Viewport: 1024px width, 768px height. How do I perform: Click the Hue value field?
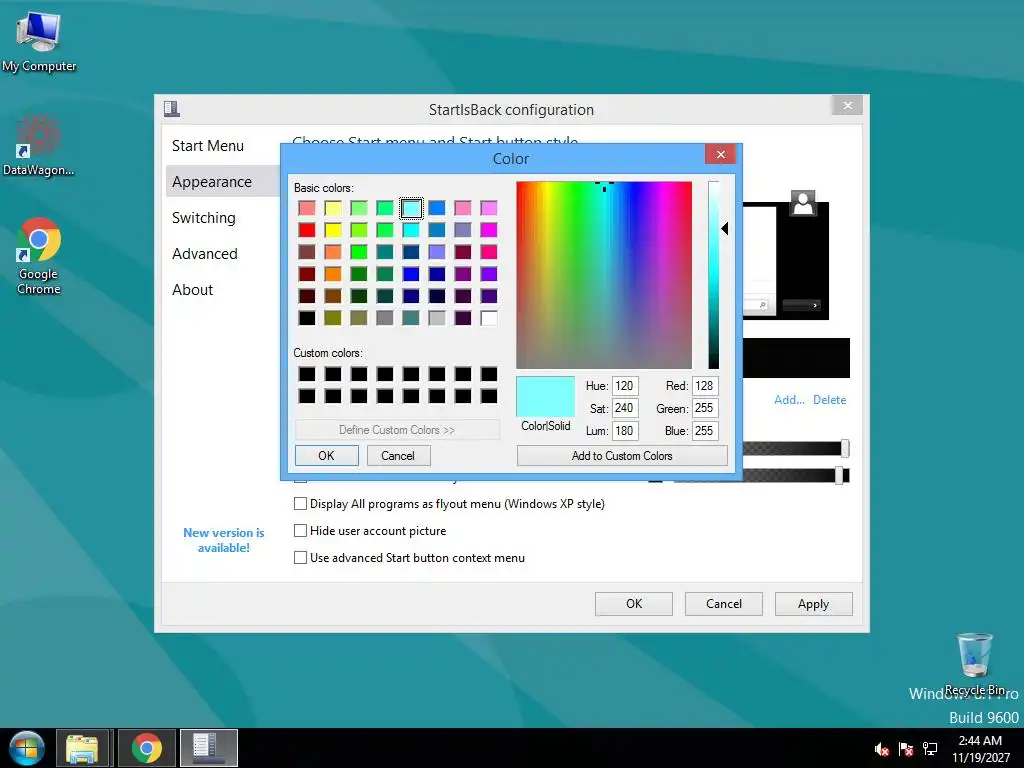pos(625,386)
